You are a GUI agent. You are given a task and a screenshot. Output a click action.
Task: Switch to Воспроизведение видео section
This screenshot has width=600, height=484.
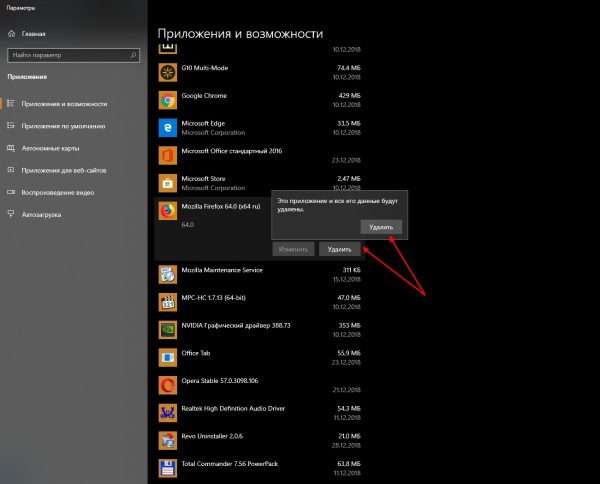tap(58, 192)
